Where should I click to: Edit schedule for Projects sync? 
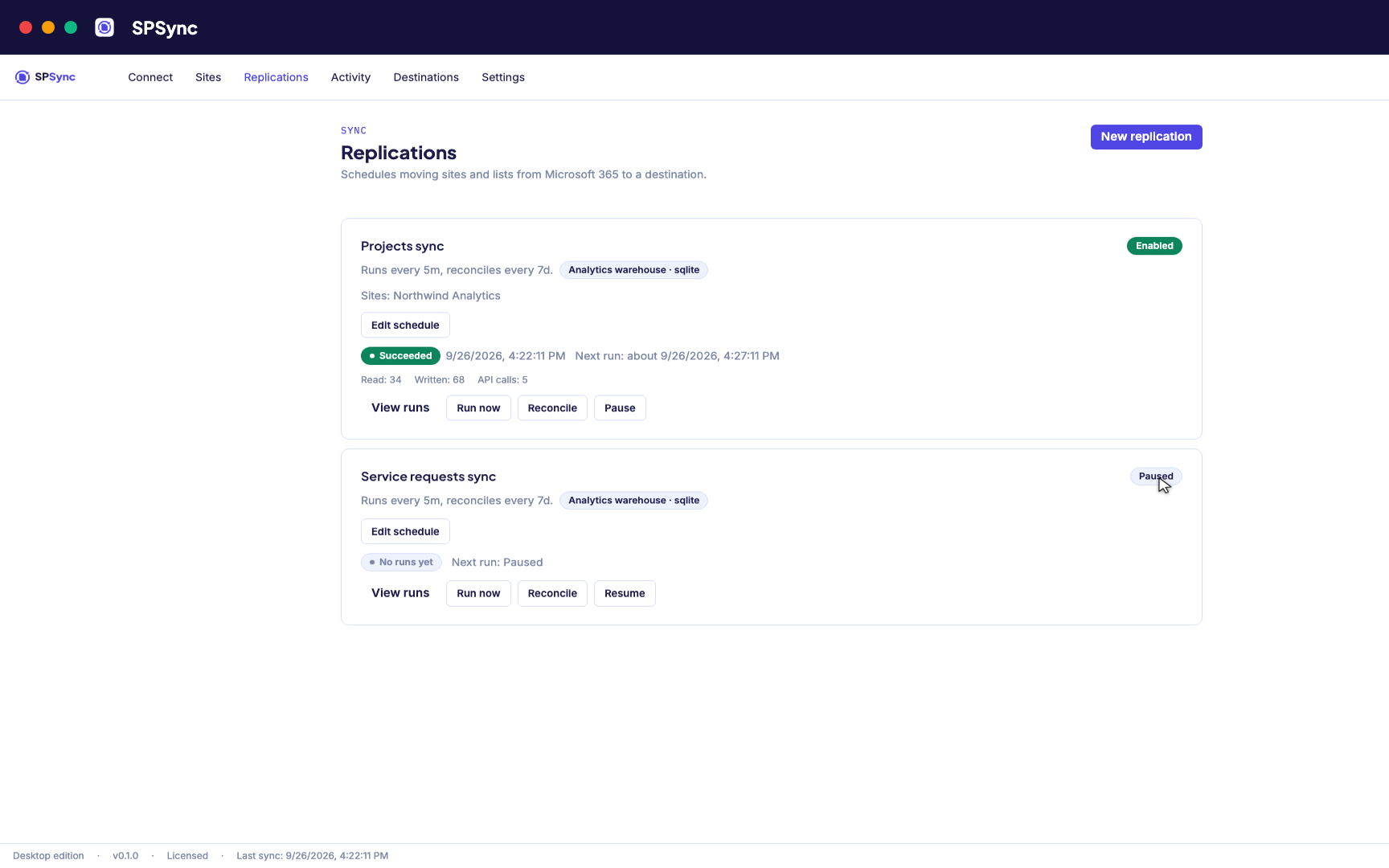click(405, 325)
